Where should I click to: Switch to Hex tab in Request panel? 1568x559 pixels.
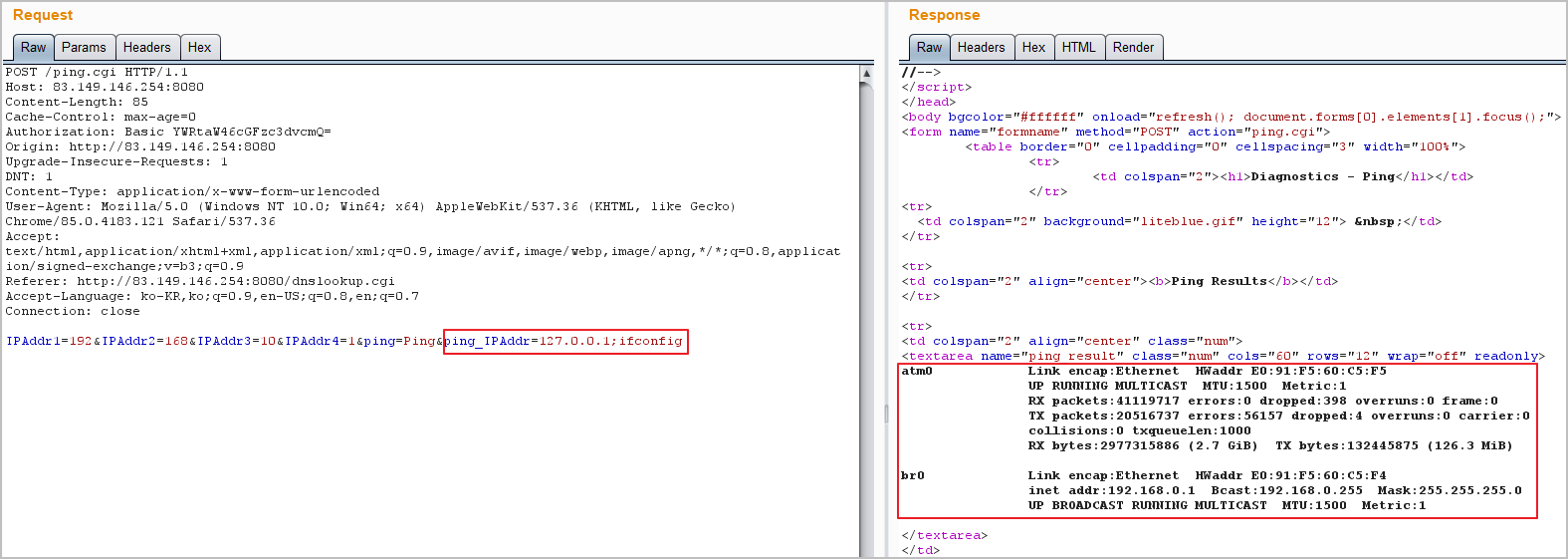[200, 47]
